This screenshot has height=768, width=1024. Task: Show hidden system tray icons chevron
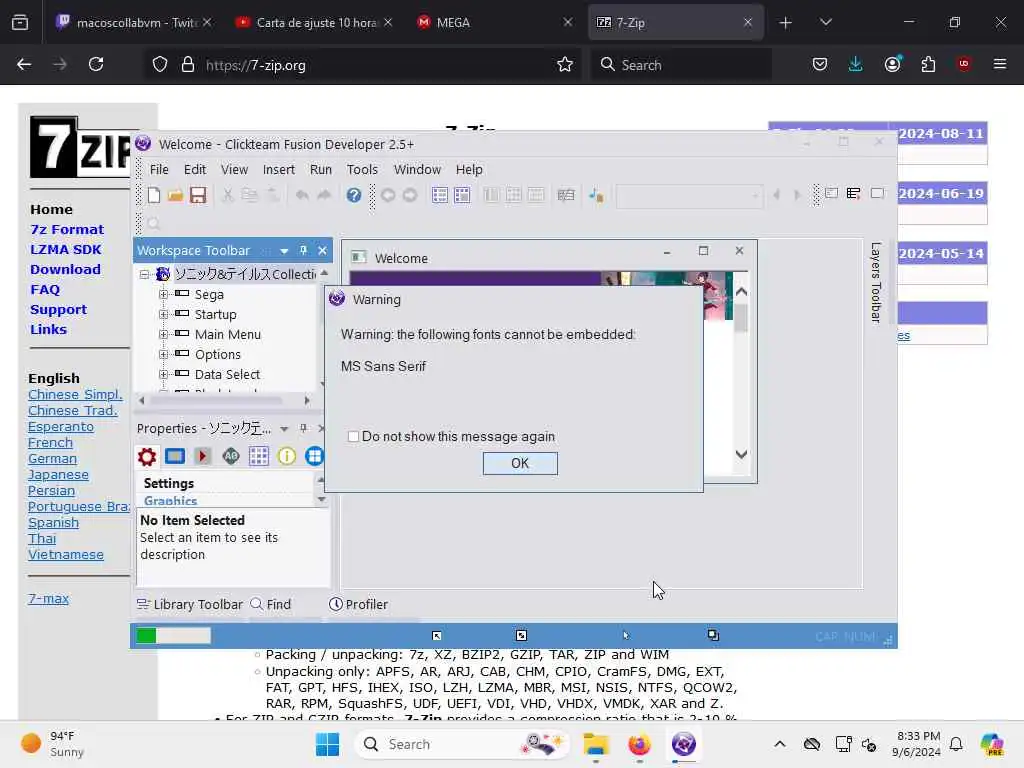[780, 744]
